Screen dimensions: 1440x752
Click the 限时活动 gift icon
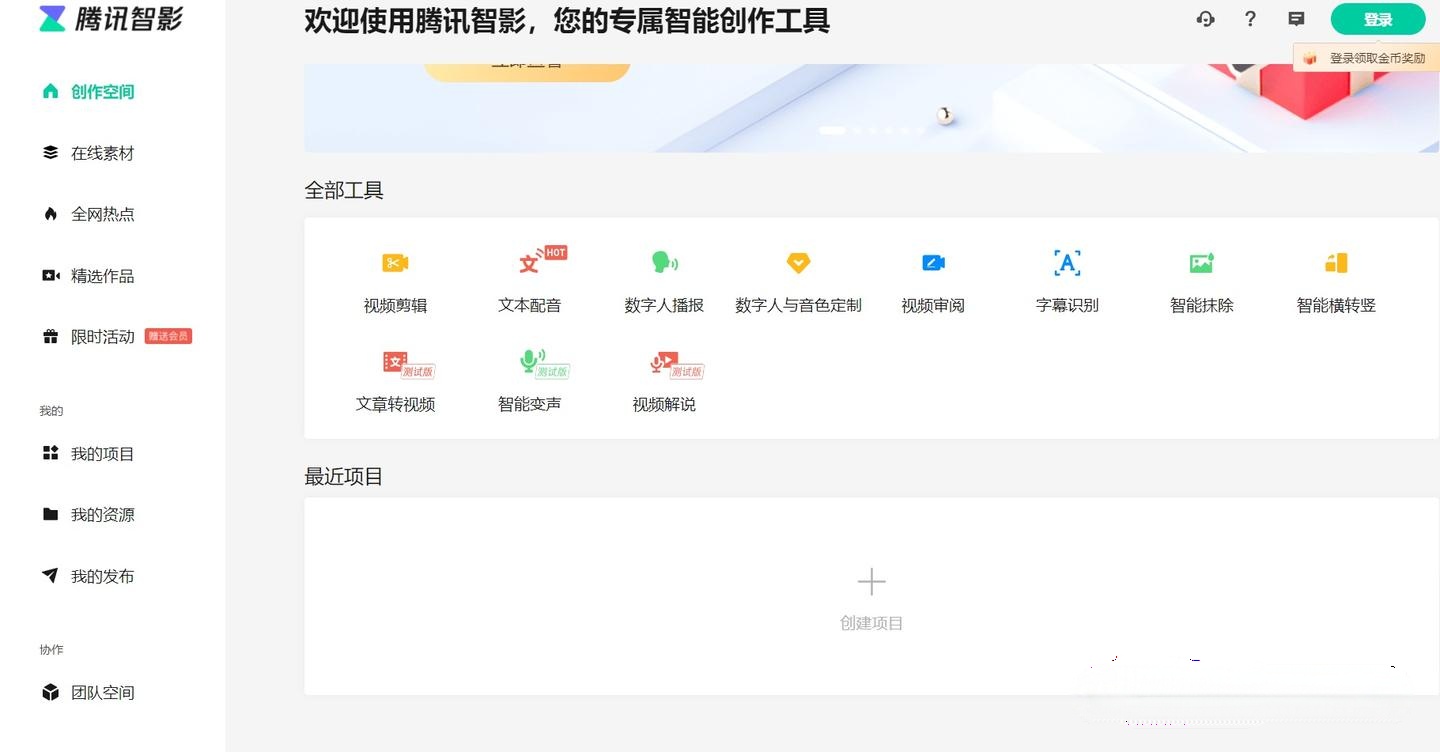coord(50,337)
